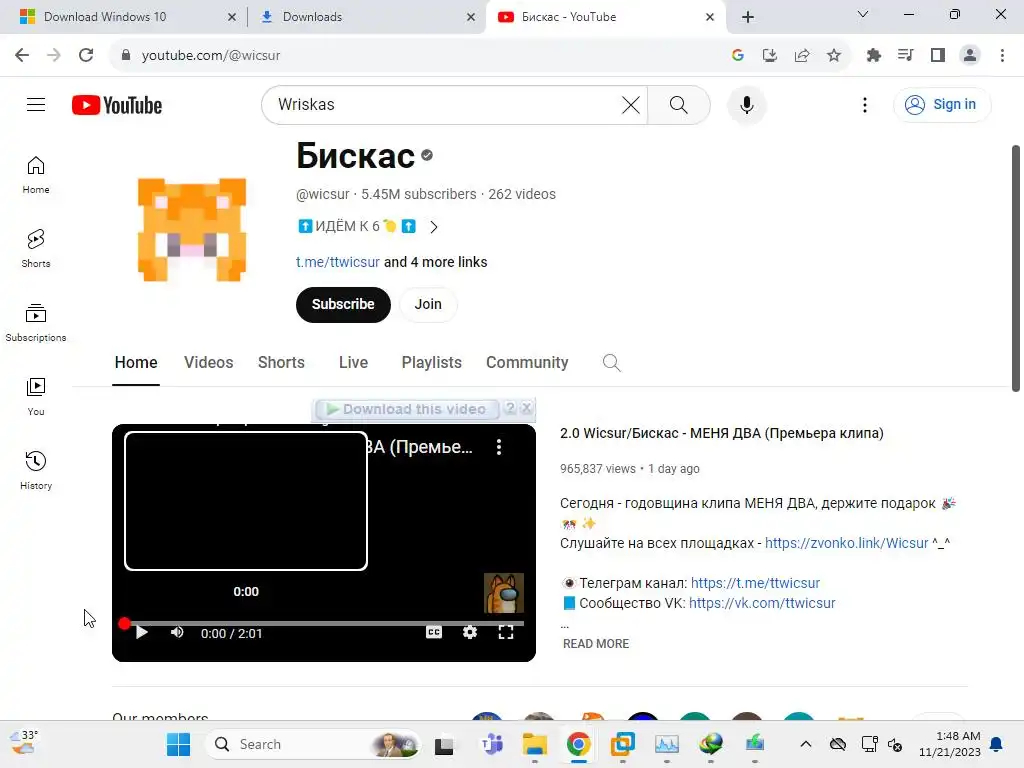Click 'Download this video' overlay button
The width and height of the screenshot is (1024, 768).
click(x=407, y=409)
